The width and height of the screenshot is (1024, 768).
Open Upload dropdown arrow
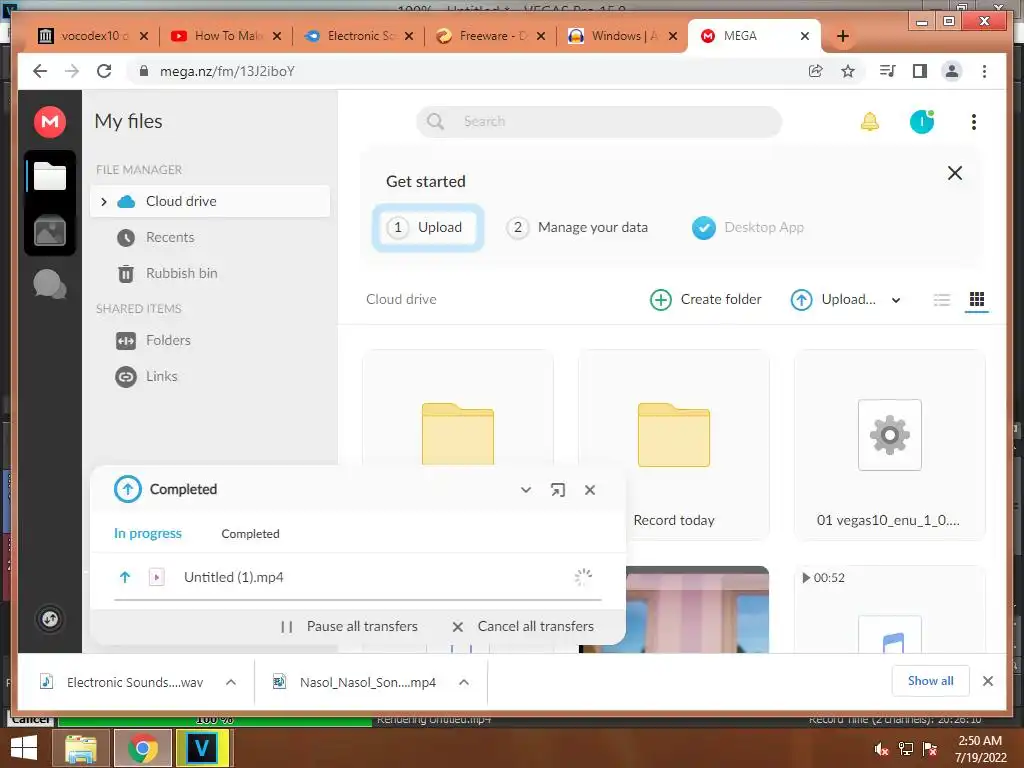[896, 300]
